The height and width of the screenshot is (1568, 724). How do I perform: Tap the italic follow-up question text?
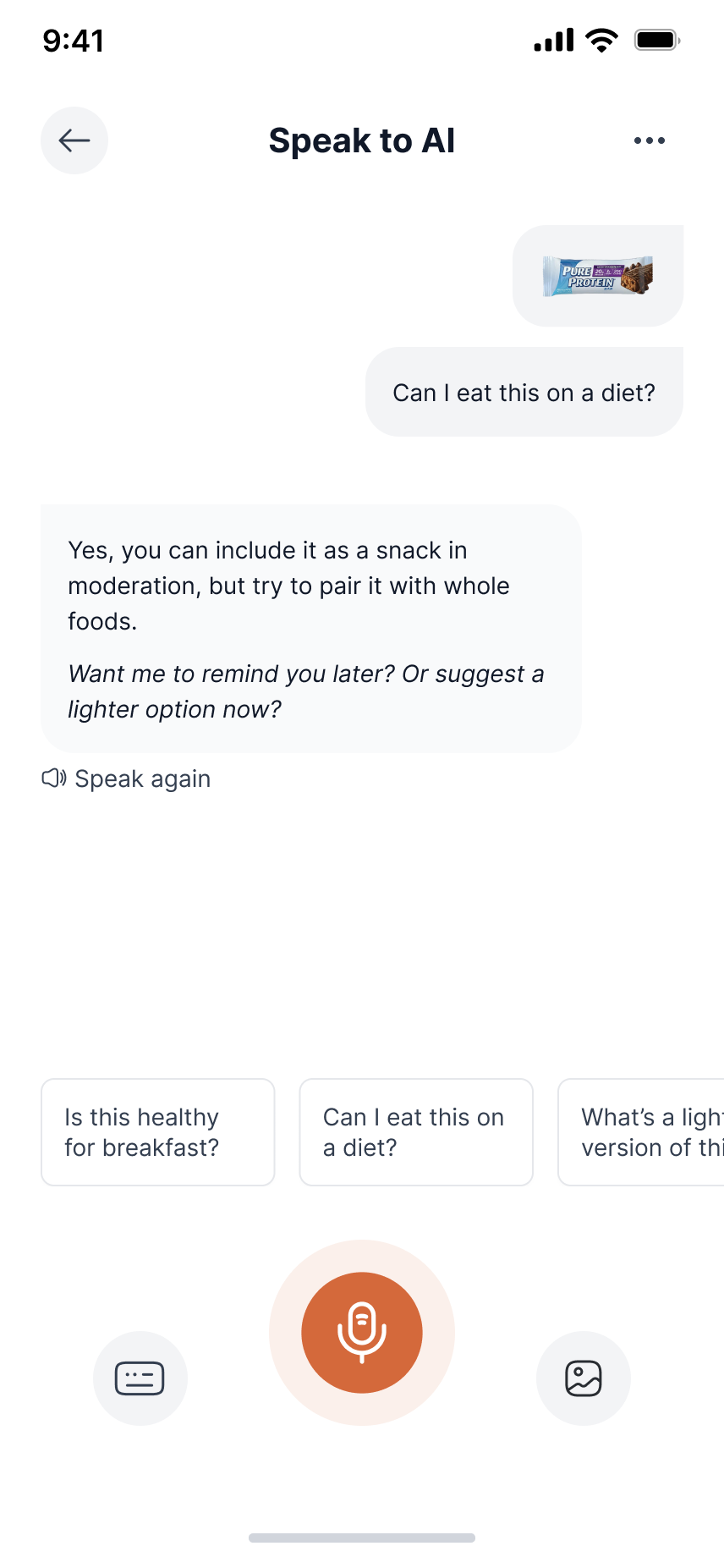304,691
